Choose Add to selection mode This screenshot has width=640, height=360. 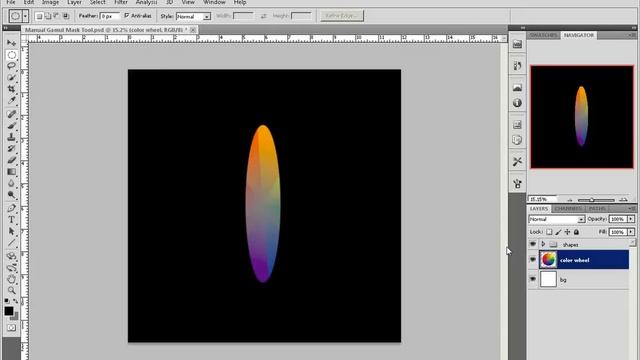coord(48,16)
